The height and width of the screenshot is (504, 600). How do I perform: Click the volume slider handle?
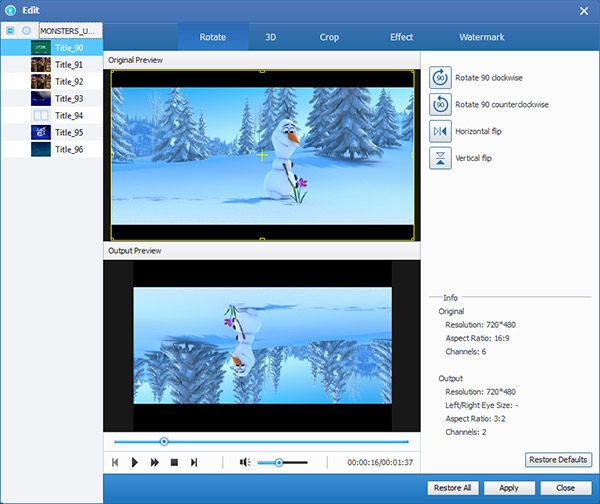[x=279, y=463]
